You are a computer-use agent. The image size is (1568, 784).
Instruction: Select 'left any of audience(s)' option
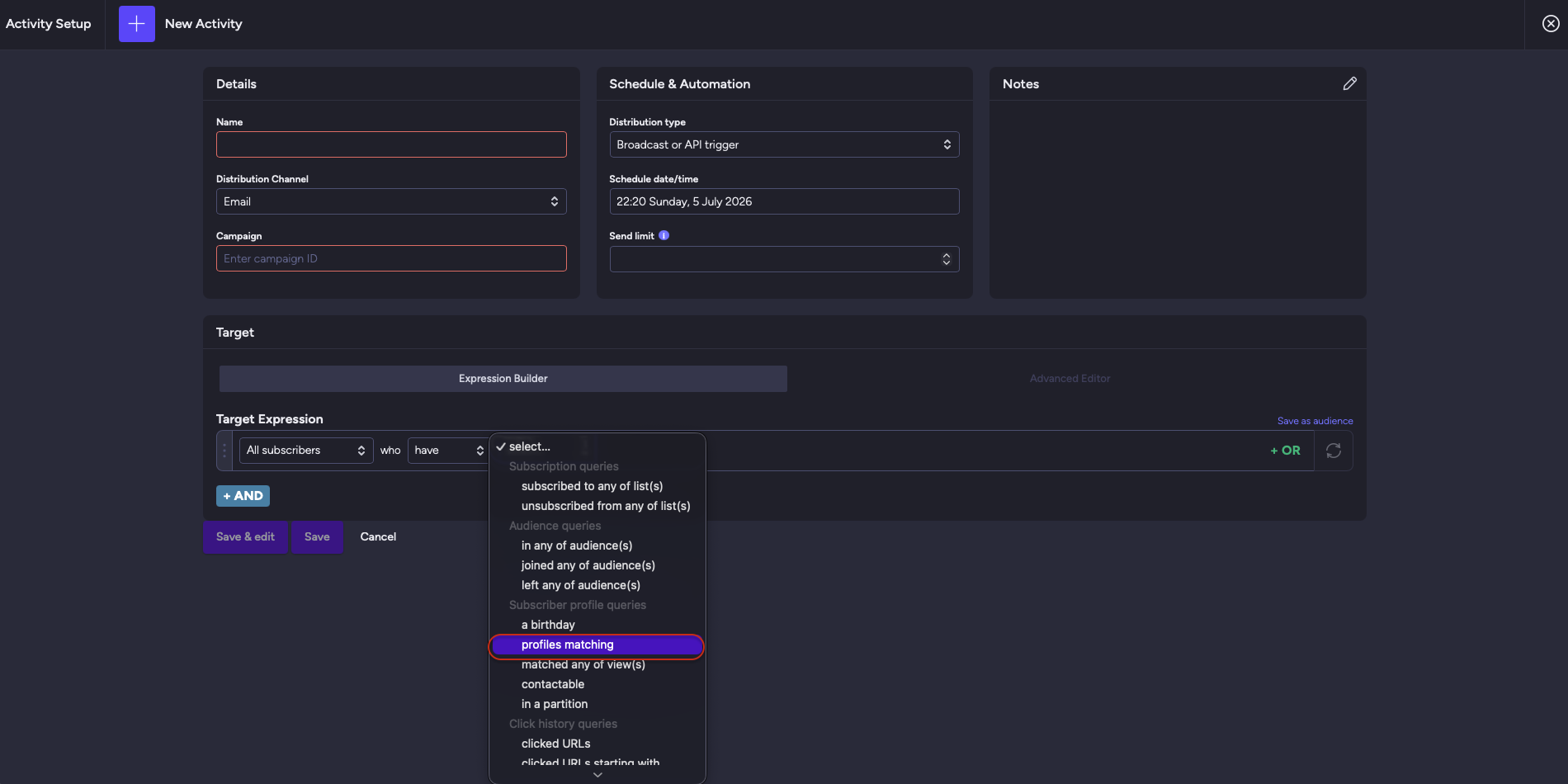[597, 585]
